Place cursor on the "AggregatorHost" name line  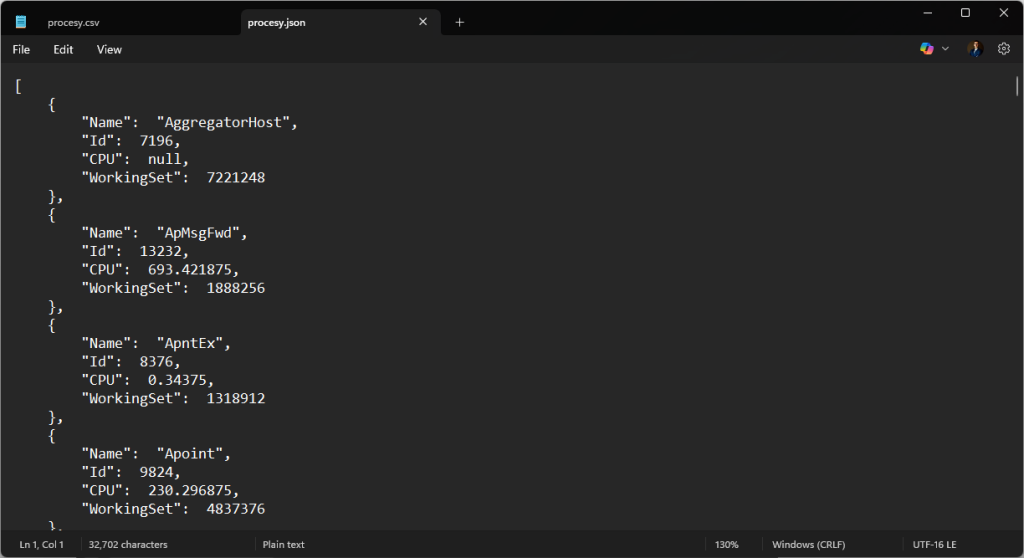coord(190,123)
